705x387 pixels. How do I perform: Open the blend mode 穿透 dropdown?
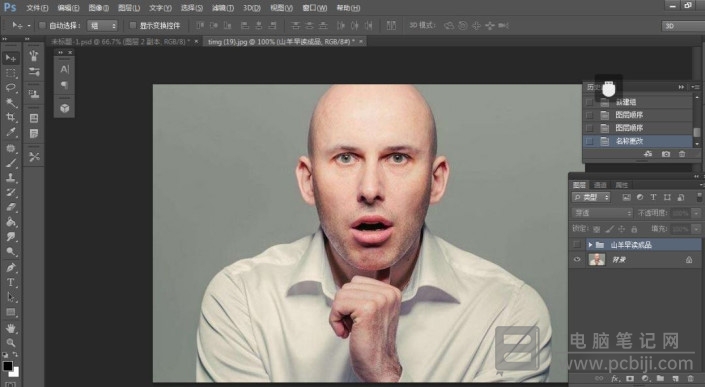(x=602, y=213)
